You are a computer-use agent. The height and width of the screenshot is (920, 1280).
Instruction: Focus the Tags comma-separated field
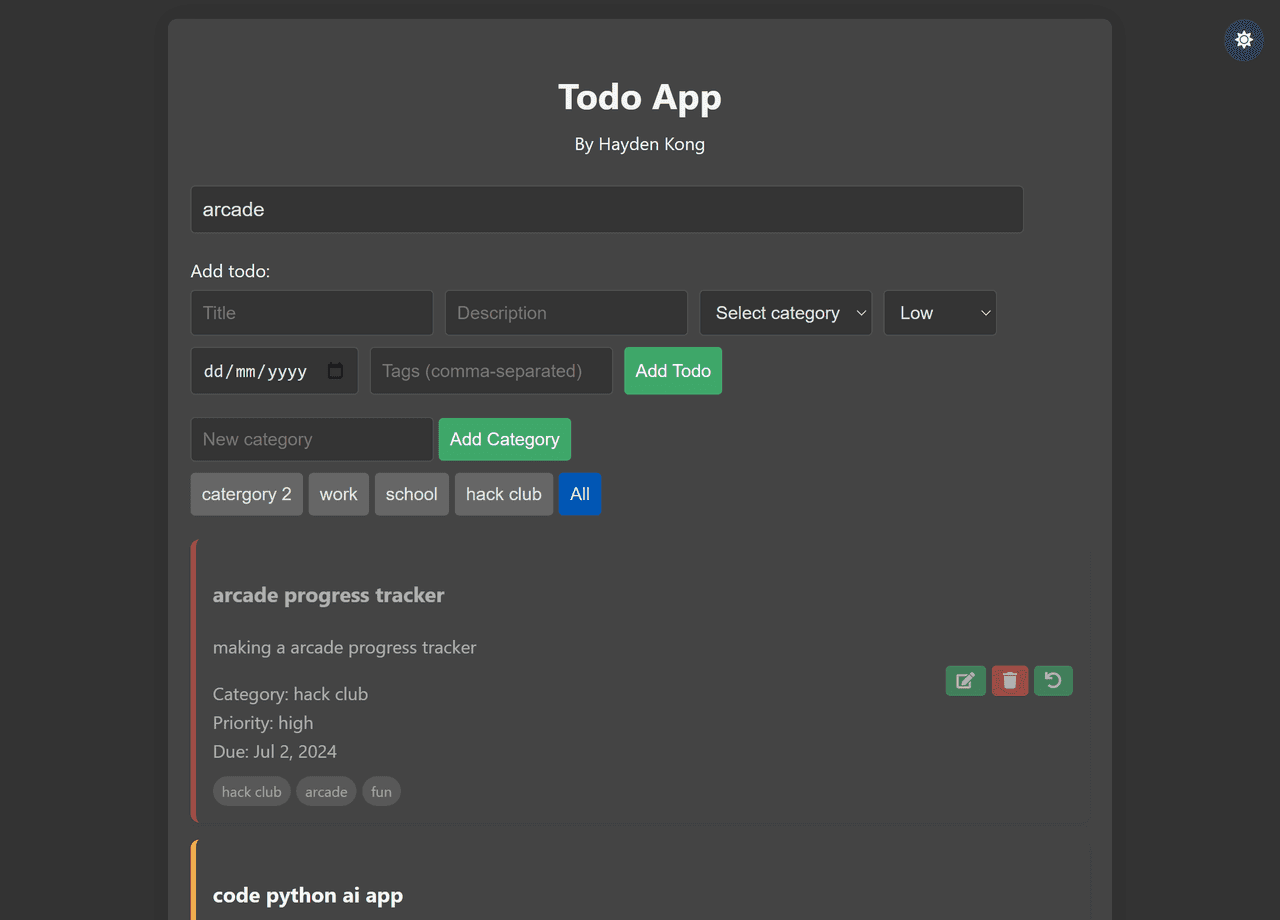(490, 371)
